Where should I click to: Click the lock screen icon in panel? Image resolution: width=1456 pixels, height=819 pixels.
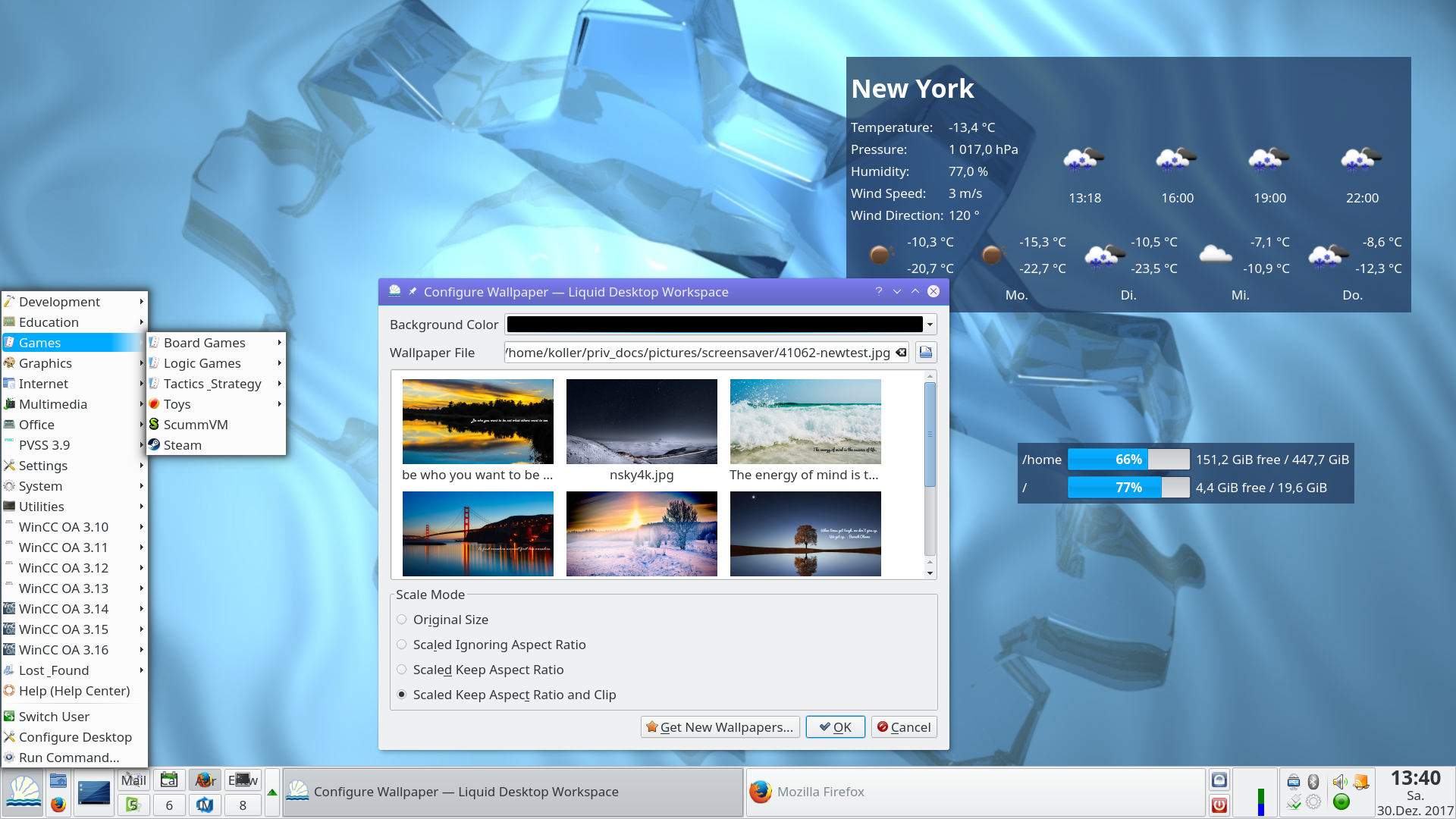(1219, 780)
